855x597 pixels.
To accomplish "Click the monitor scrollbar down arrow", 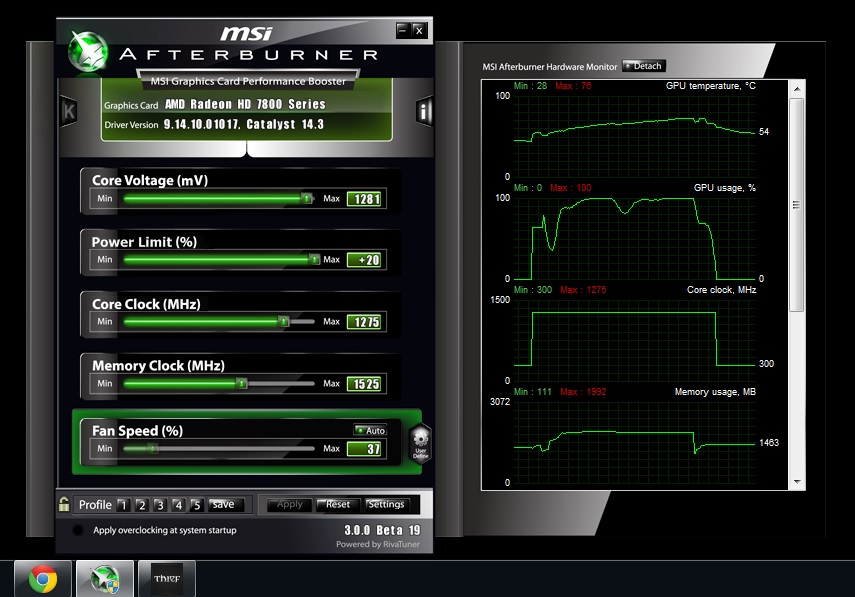I will coord(797,482).
